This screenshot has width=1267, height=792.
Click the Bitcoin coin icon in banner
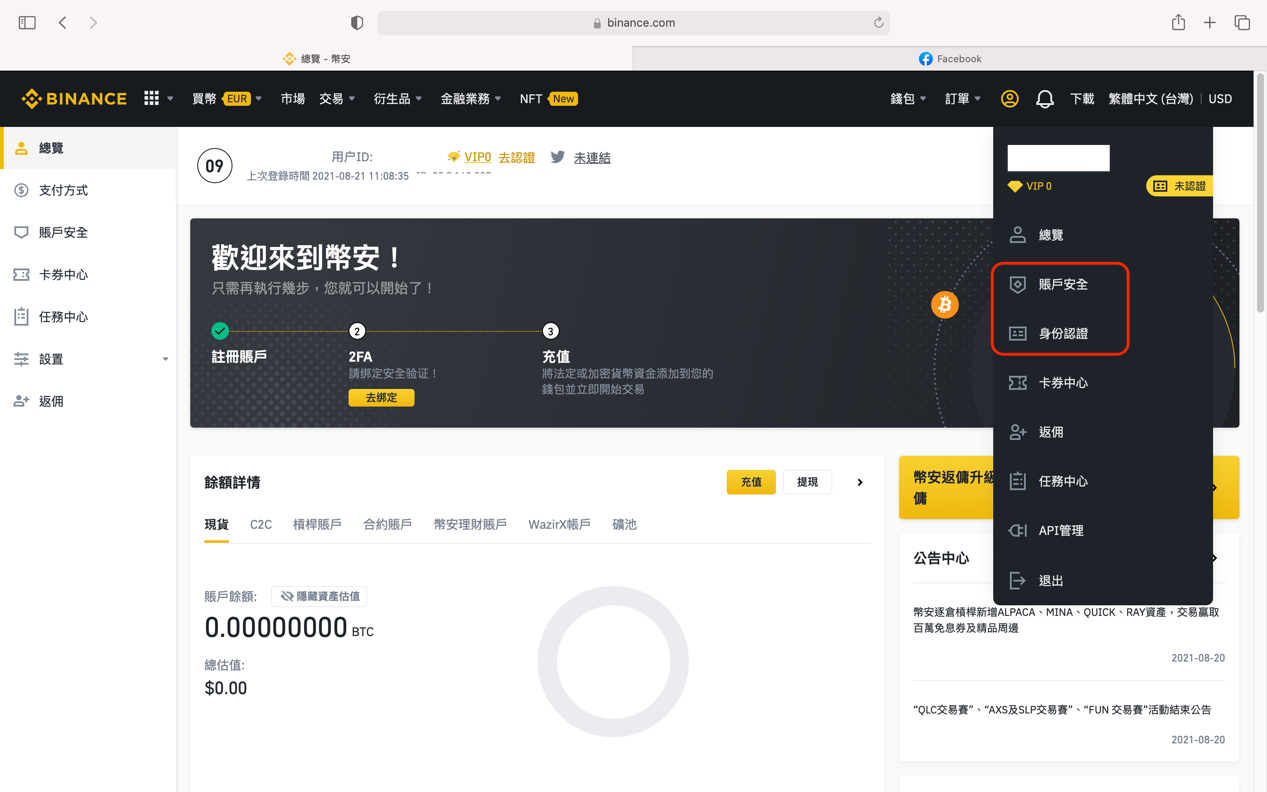tap(945, 305)
